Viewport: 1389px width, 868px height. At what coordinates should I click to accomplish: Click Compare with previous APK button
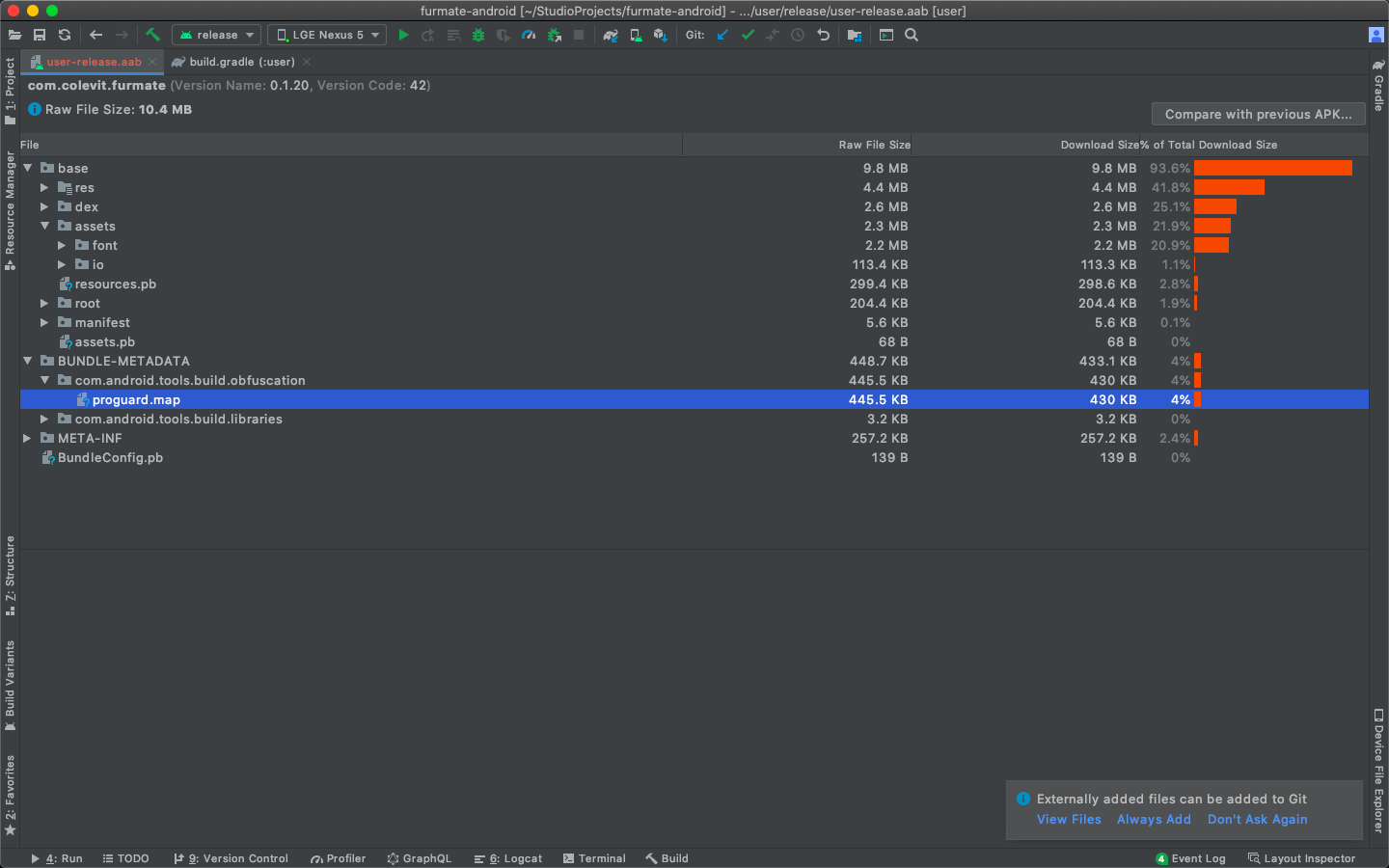[x=1259, y=114]
